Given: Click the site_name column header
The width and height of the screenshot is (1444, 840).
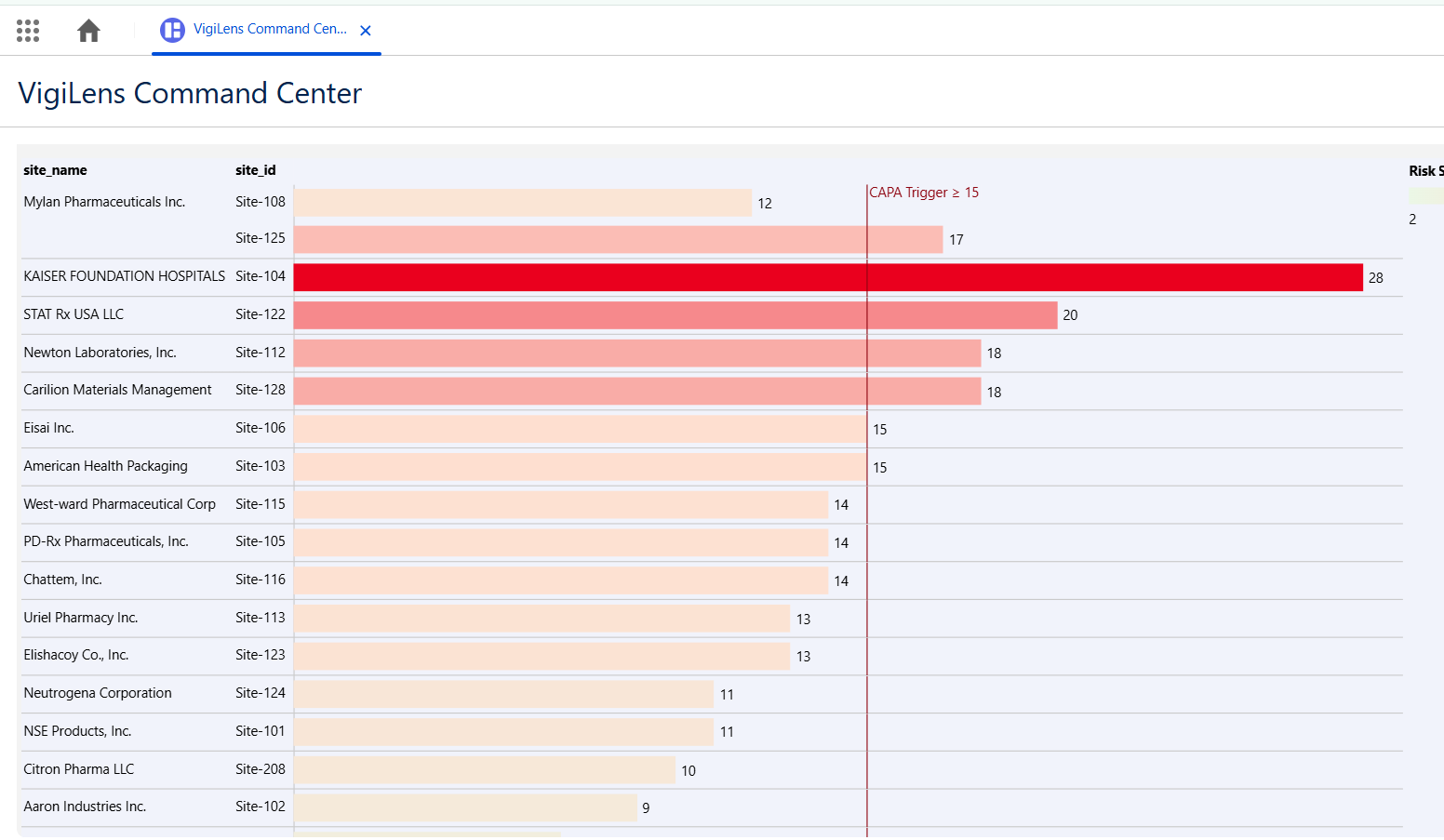Looking at the screenshot, I should 55,170.
